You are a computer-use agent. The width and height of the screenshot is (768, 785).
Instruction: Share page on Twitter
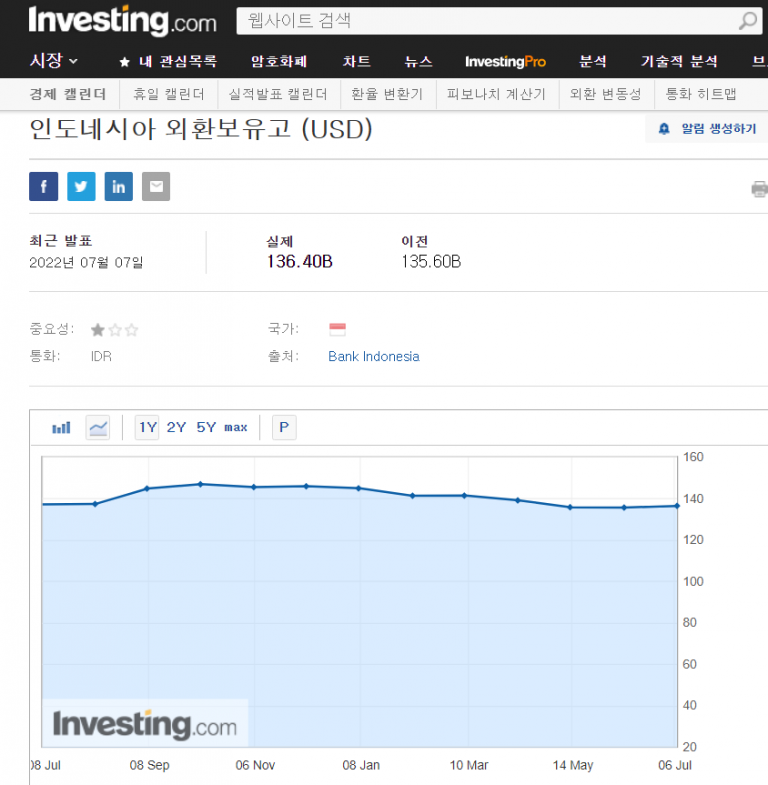click(81, 186)
